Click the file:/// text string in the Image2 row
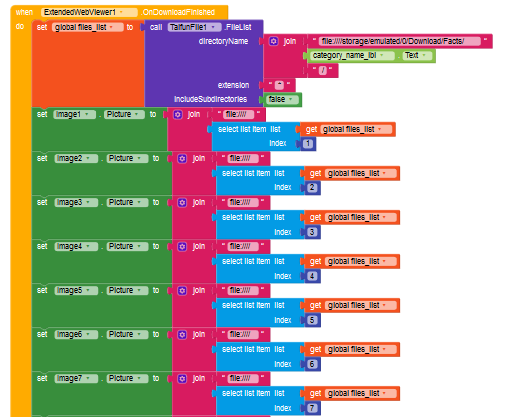Image resolution: width=512 pixels, height=417 pixels. 243,159
